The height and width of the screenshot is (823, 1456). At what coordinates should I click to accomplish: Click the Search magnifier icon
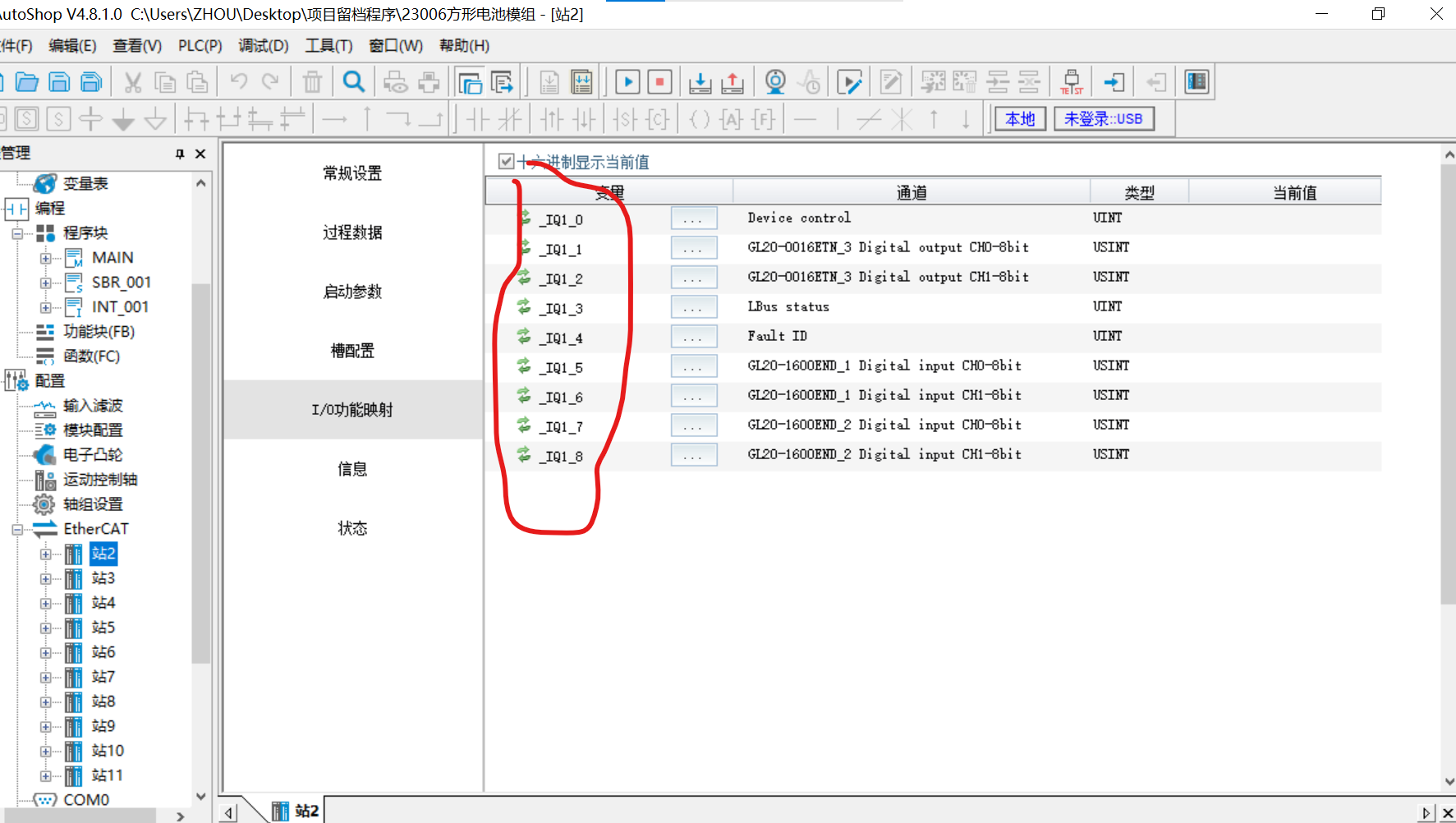tap(354, 81)
